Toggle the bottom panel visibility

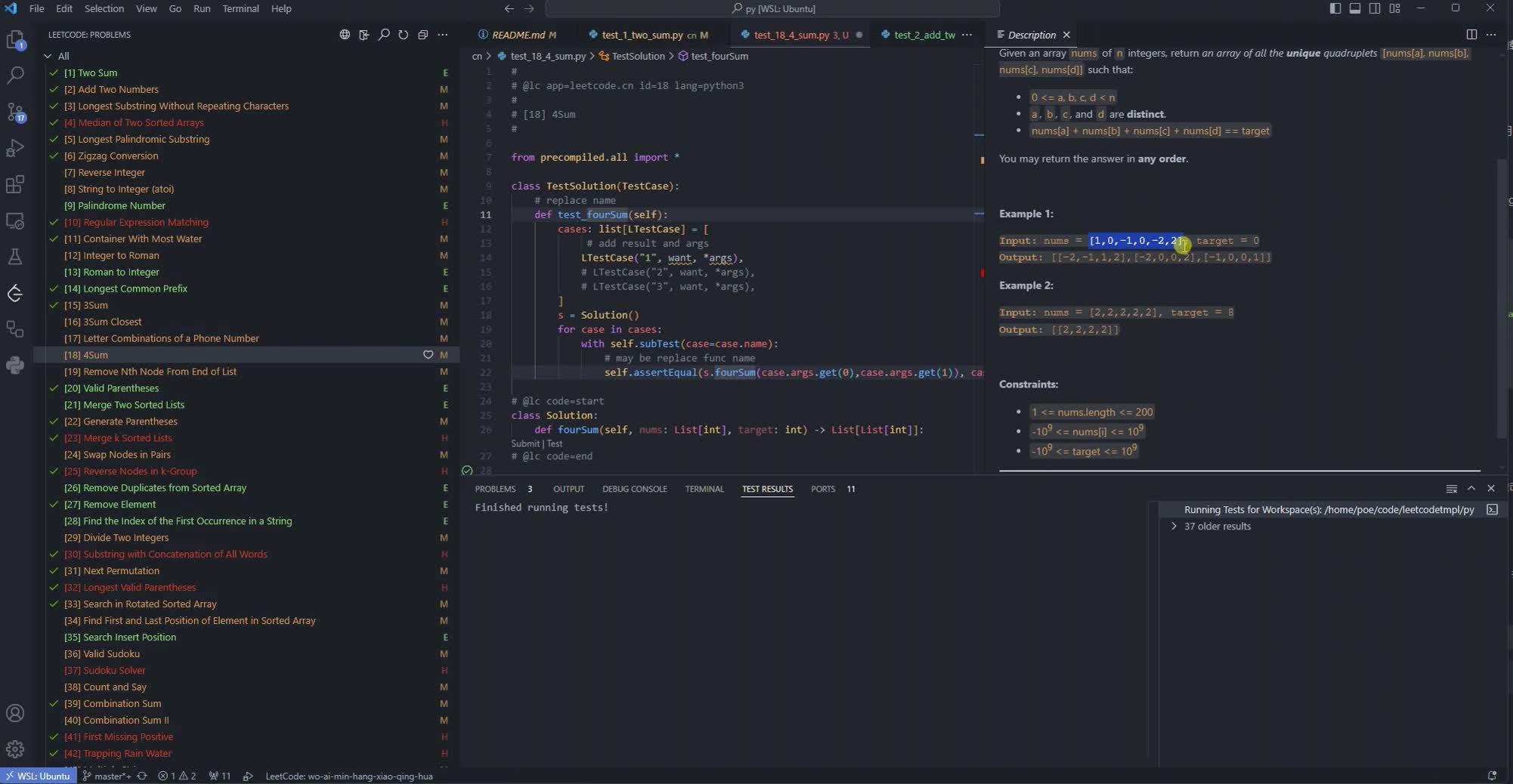pyautogui.click(x=1355, y=8)
